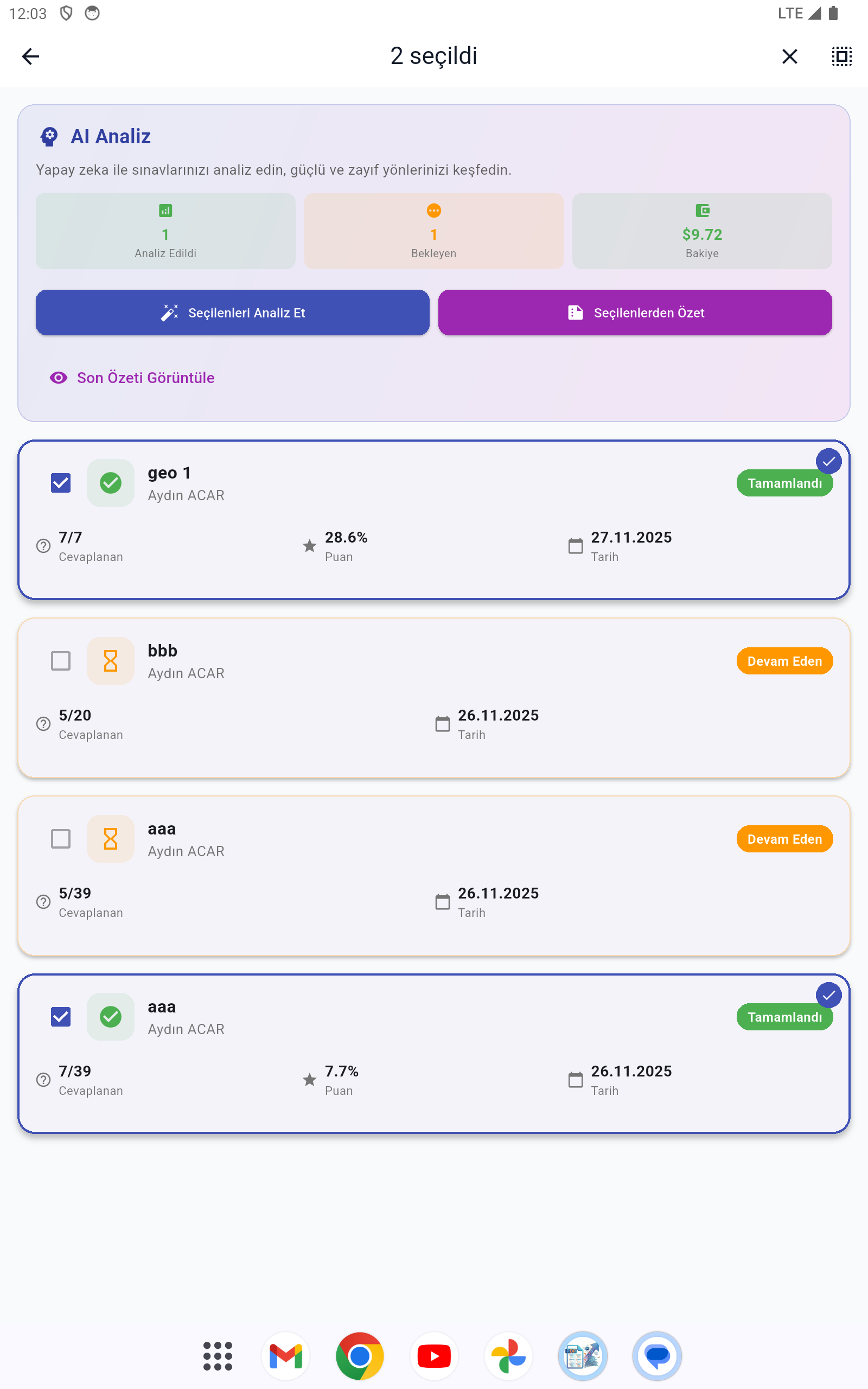Tap the back arrow icon
868x1389 pixels.
pyautogui.click(x=30, y=56)
